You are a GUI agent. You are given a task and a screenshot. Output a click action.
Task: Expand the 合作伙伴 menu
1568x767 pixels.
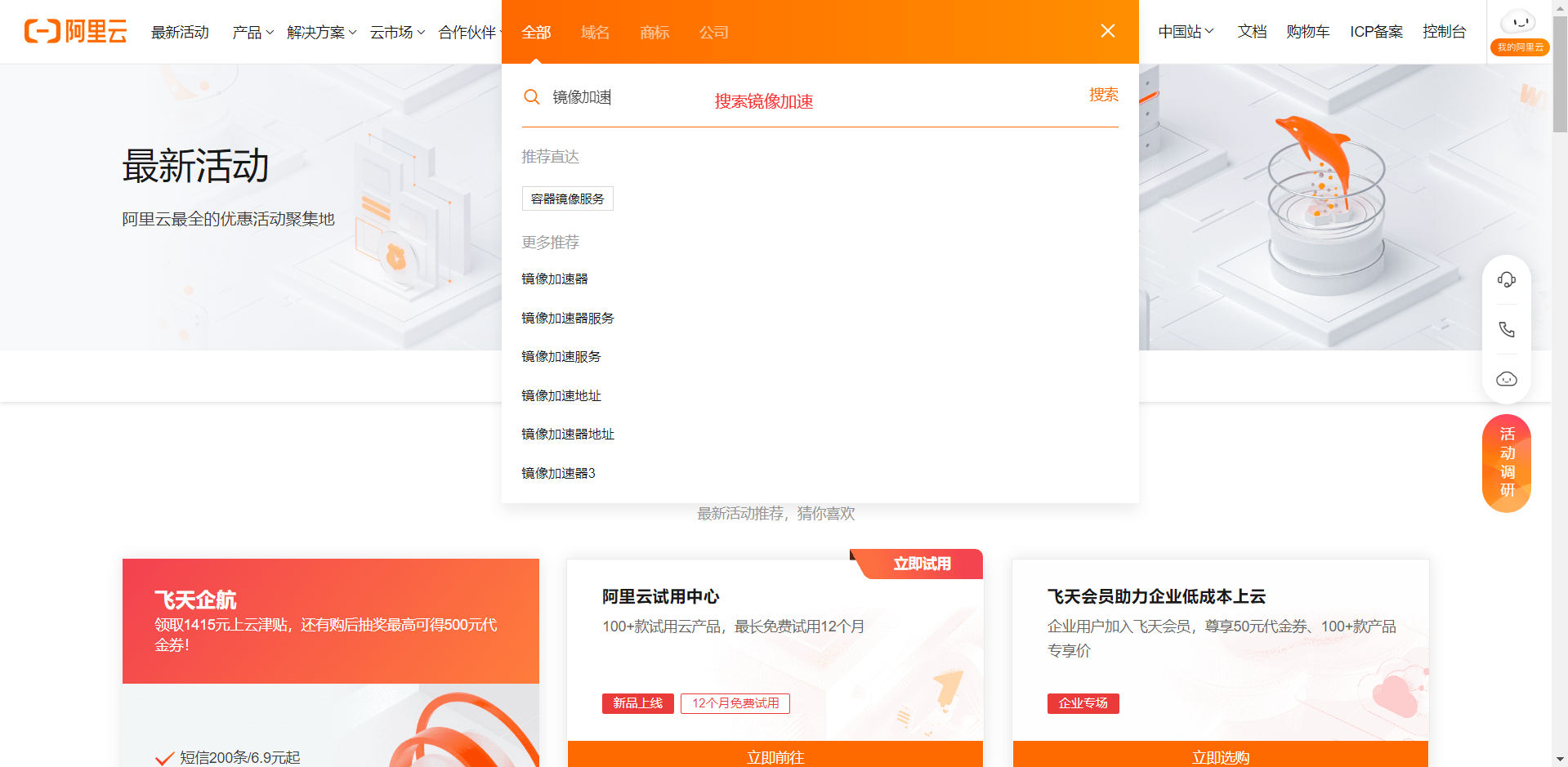[468, 32]
